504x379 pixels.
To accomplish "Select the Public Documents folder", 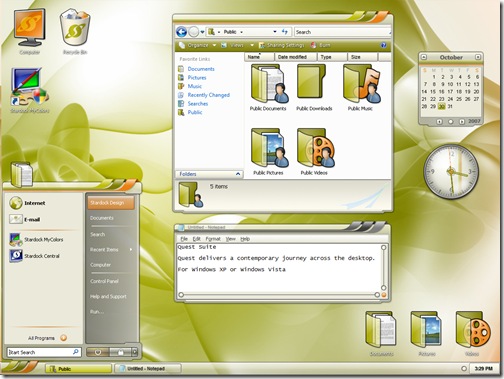I will (268, 88).
